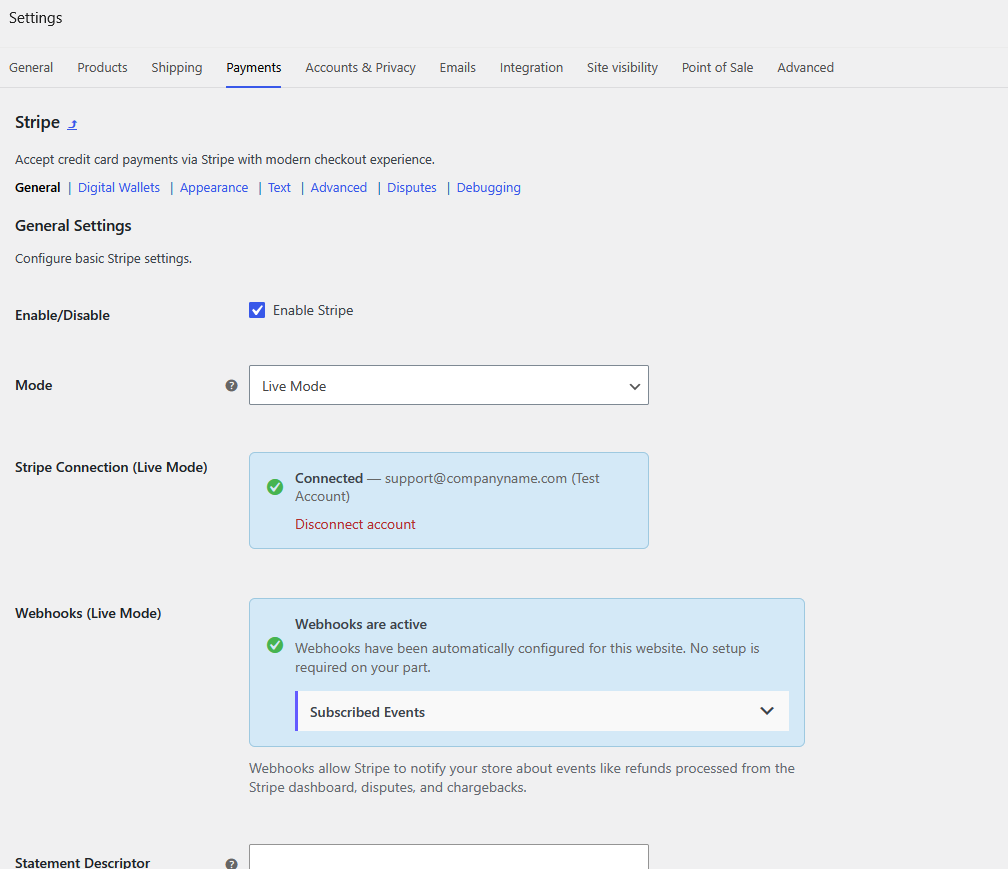Open the Advanced settings tab
The width and height of the screenshot is (1008, 869).
(x=806, y=67)
